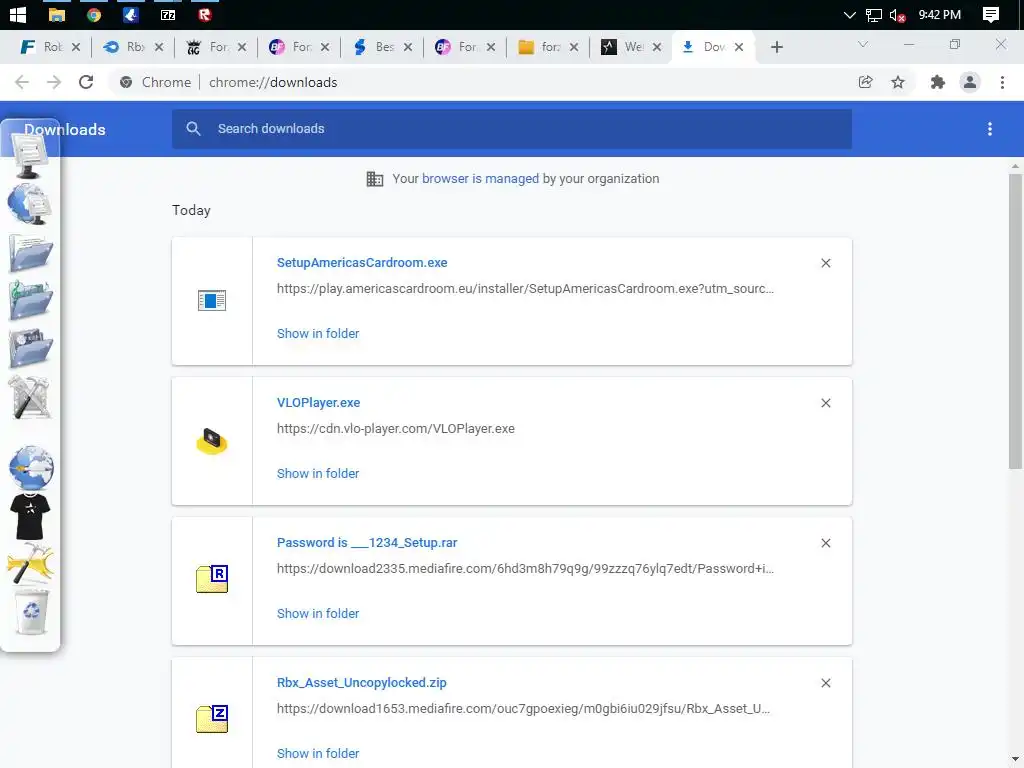1024x768 pixels.
Task: Open the black t-shirt dock icon
Action: coord(30,516)
